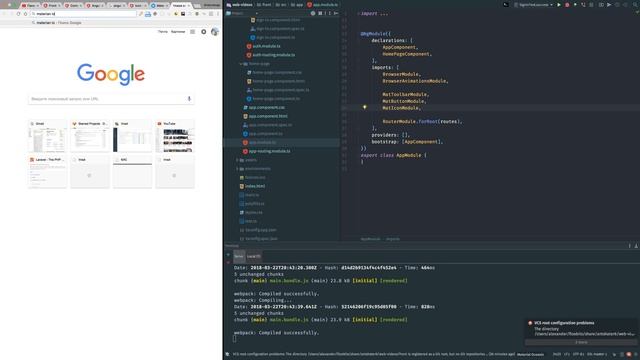Open home-page.component.html in the project tree
This screenshot has height=360, width=640.
tap(278, 81)
